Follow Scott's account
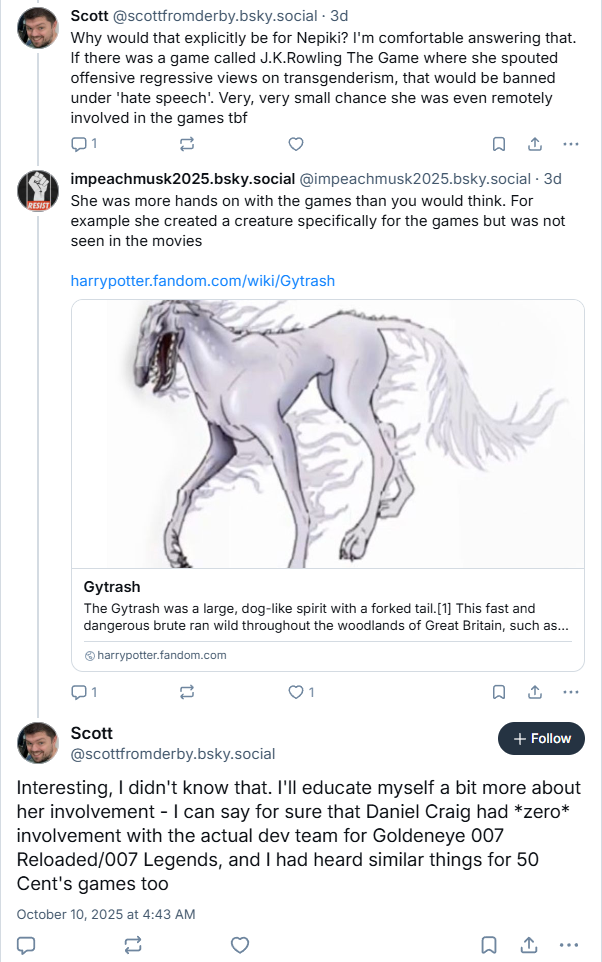 [x=541, y=739]
